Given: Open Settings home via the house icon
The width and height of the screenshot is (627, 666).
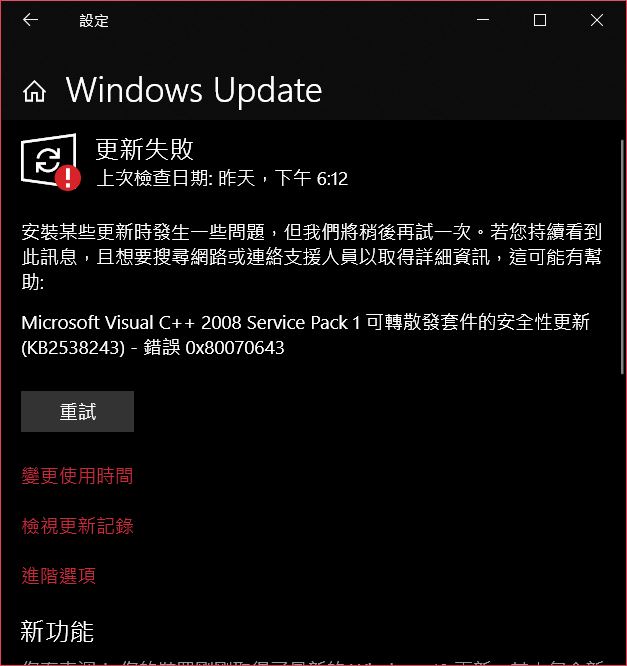Looking at the screenshot, I should click(34, 91).
